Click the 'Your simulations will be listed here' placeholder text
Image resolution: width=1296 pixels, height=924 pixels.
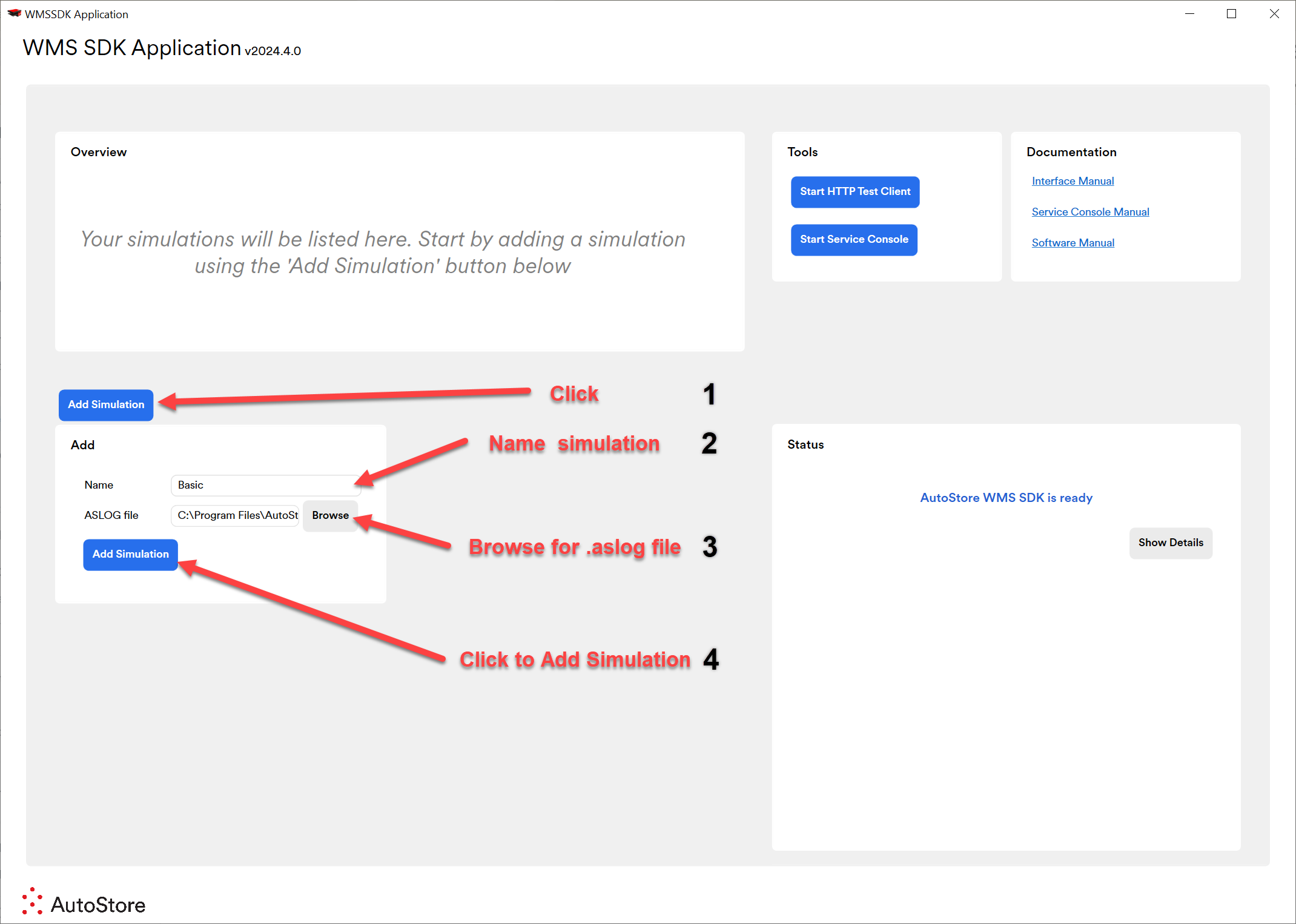tap(383, 252)
